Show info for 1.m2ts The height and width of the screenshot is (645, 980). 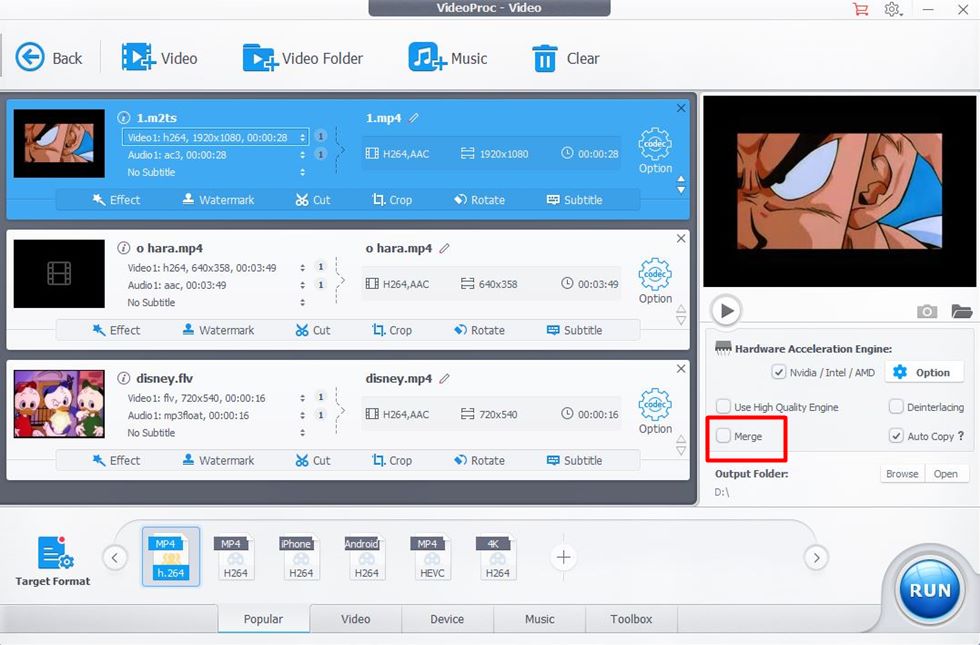[x=124, y=118]
